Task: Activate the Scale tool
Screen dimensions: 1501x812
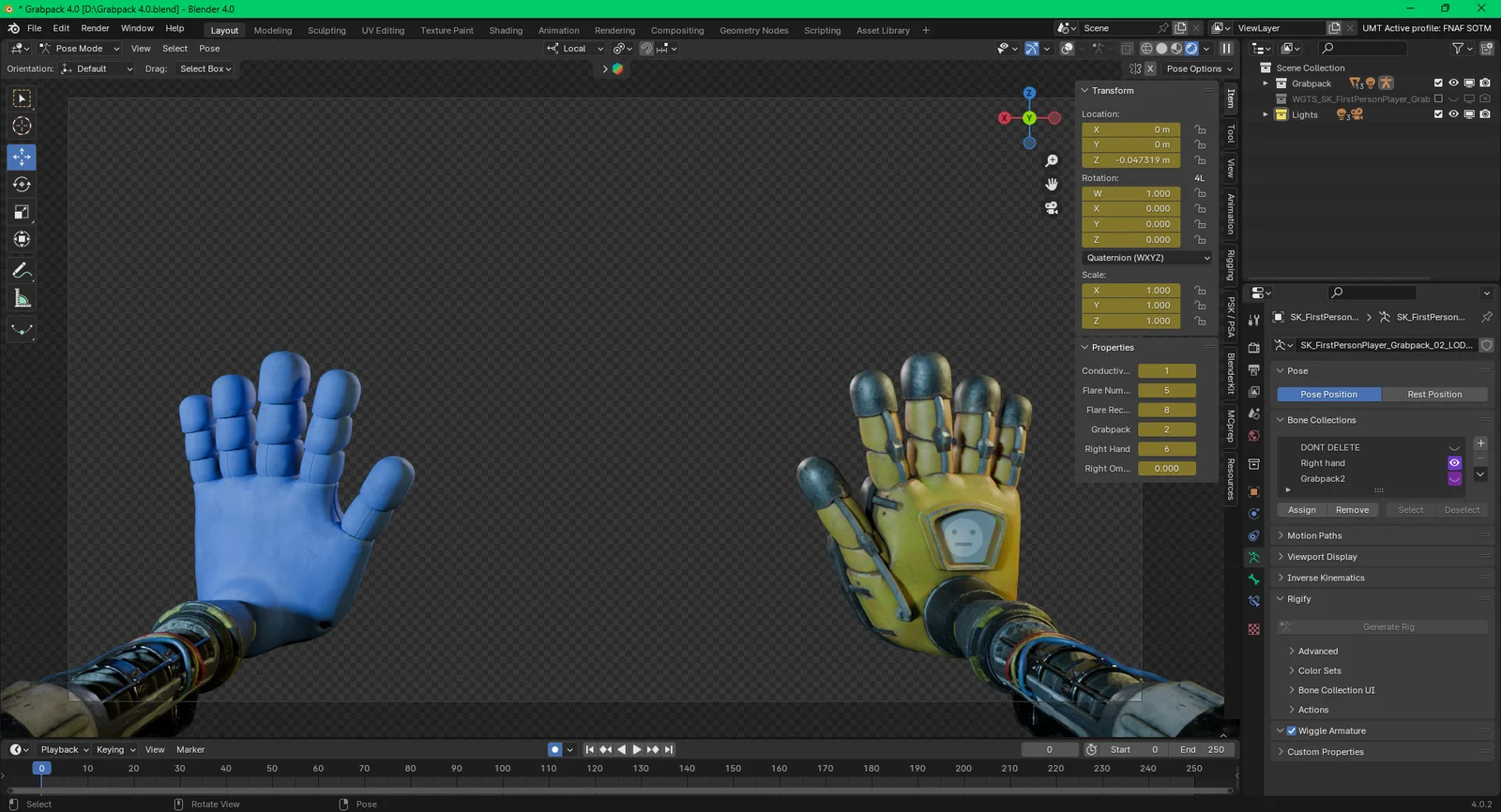Action: (x=22, y=212)
